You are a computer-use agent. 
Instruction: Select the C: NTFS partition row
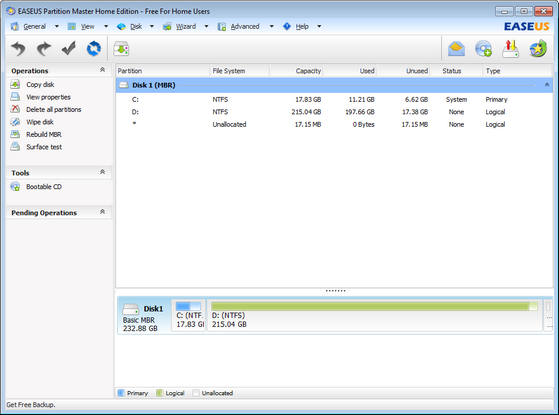pos(334,99)
